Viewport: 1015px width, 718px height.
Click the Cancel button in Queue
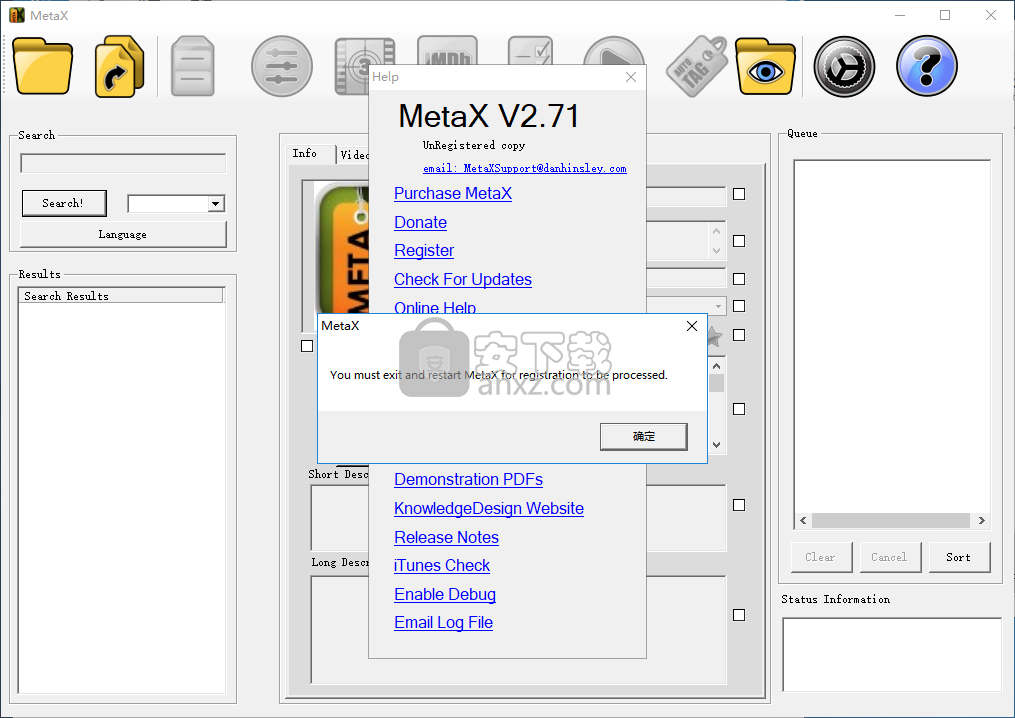890,557
